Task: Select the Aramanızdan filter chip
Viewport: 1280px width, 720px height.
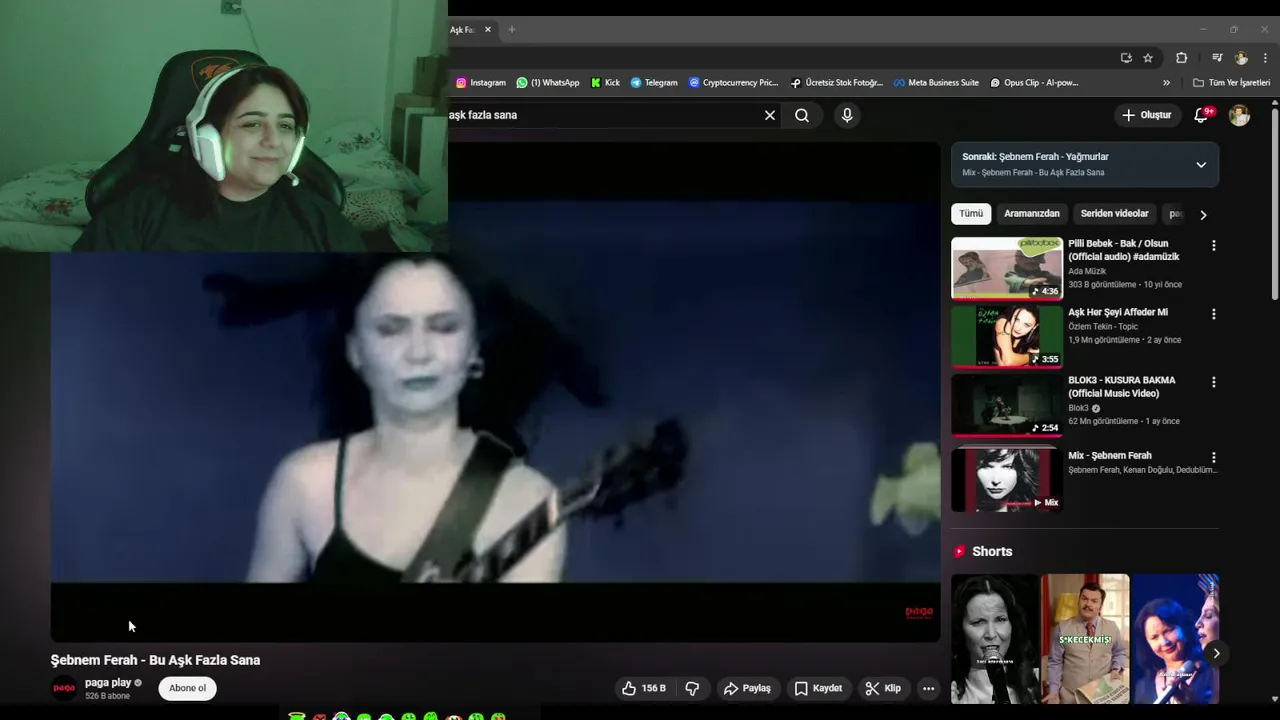Action: click(x=1032, y=214)
